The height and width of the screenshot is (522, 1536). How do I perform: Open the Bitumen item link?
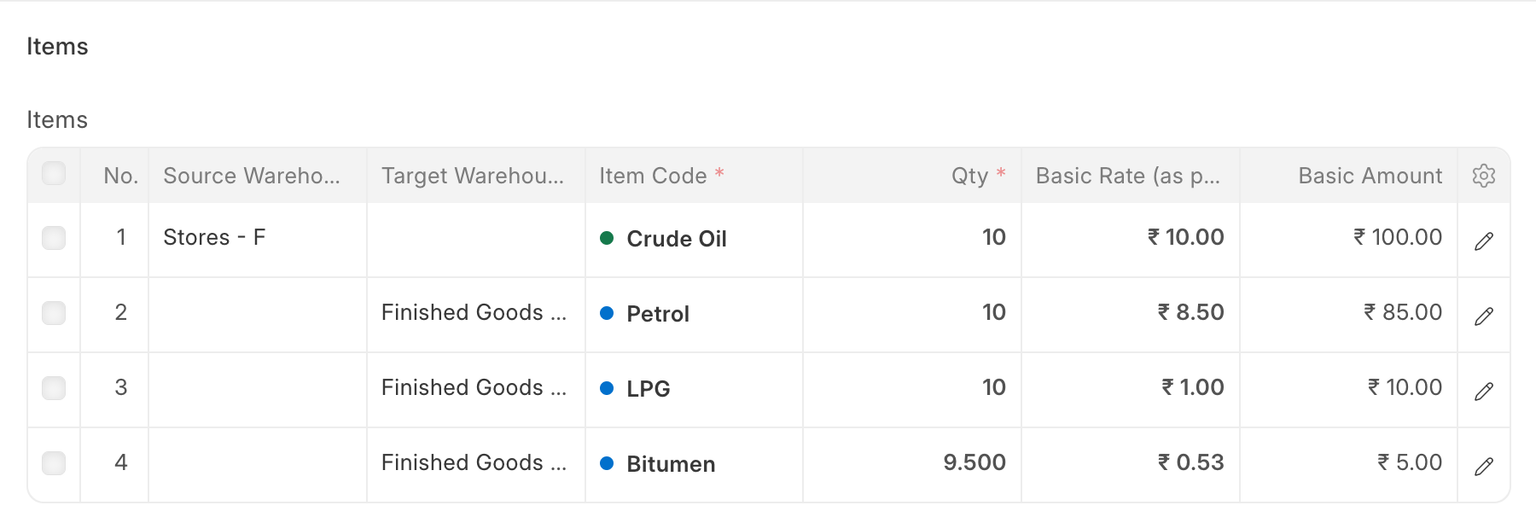[670, 464]
